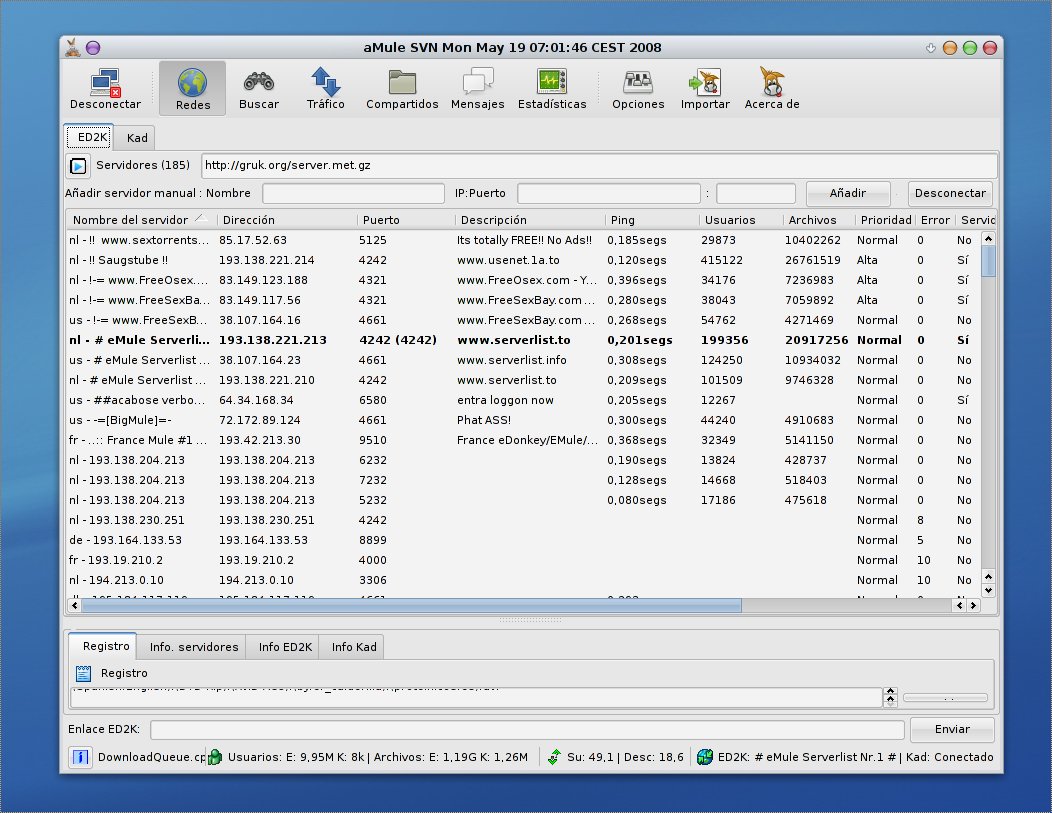1052x813 pixels.
Task: Focus the port field after the colon
Action: [x=755, y=193]
